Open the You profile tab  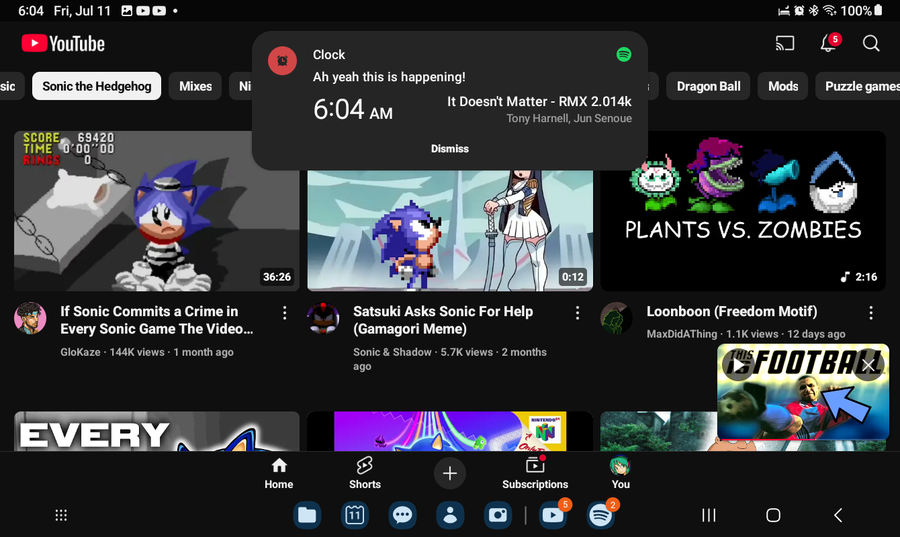620,473
